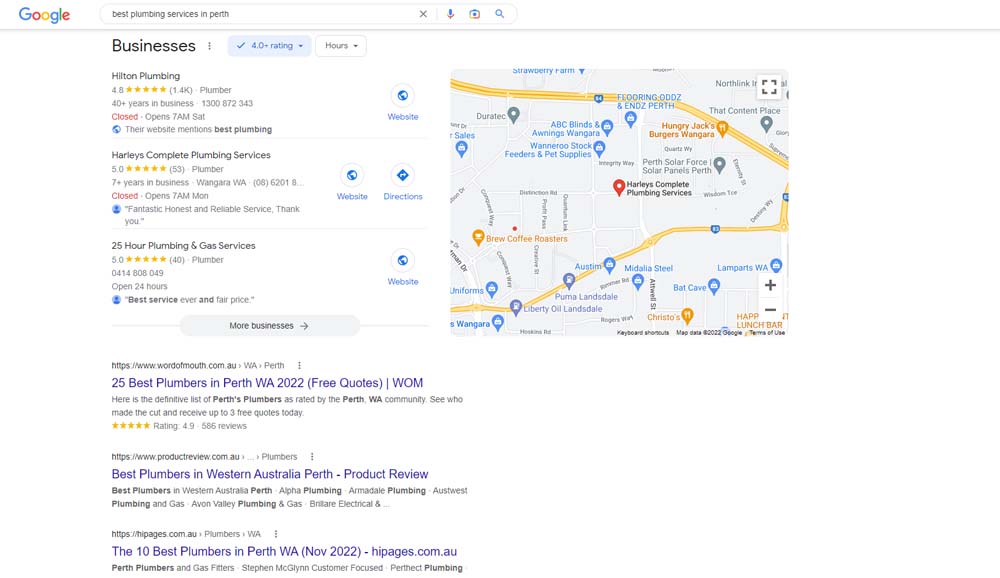Image resolution: width=1000 pixels, height=578 pixels.
Task: Click the Flooring Oddz & Endz pin
Action: point(630,118)
